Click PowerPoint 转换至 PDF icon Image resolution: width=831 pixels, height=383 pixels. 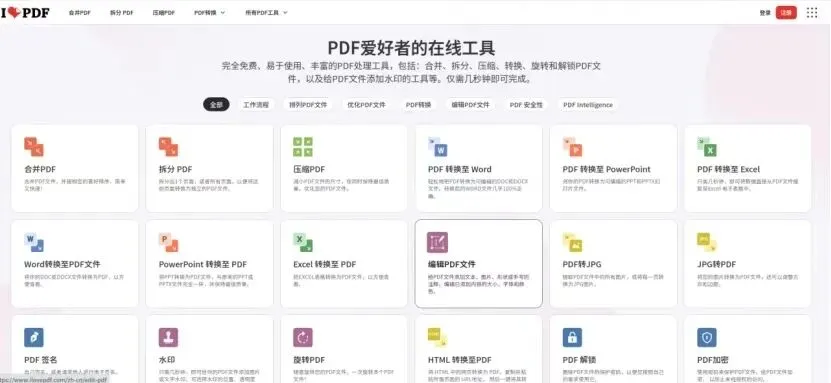coord(168,242)
